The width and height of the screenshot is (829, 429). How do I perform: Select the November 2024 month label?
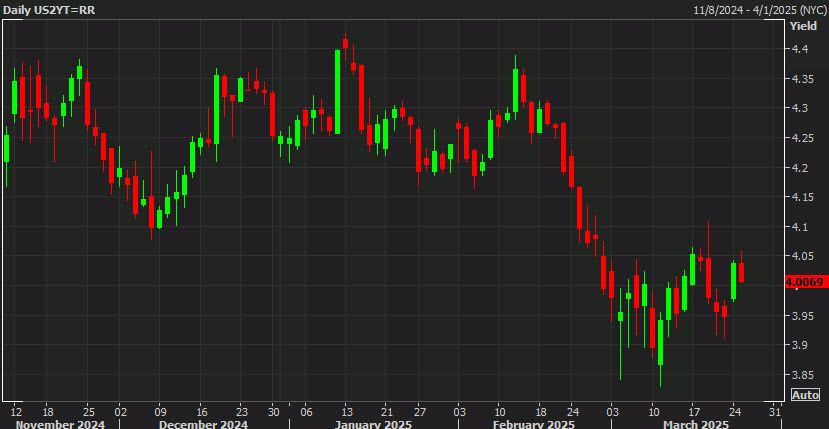click(60, 424)
